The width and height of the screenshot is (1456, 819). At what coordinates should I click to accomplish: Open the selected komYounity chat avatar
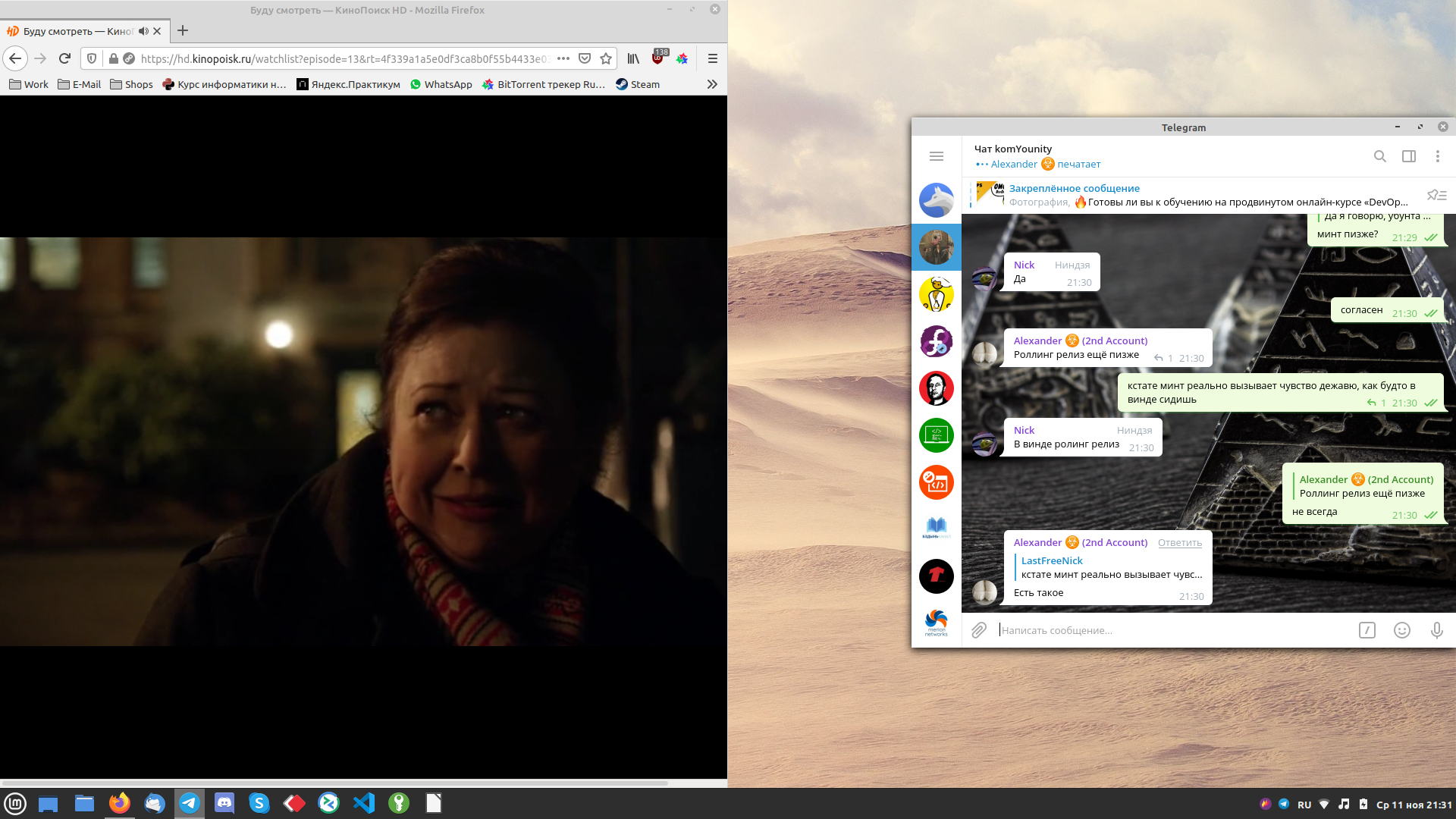(x=937, y=247)
